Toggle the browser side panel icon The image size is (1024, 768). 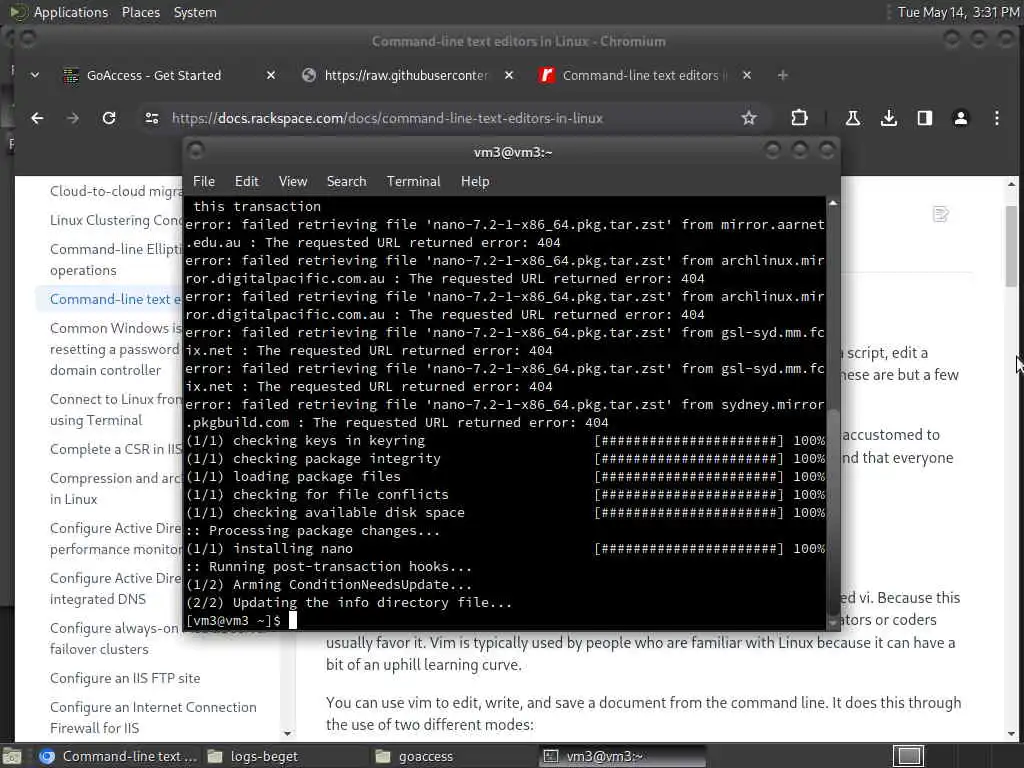(x=925, y=118)
